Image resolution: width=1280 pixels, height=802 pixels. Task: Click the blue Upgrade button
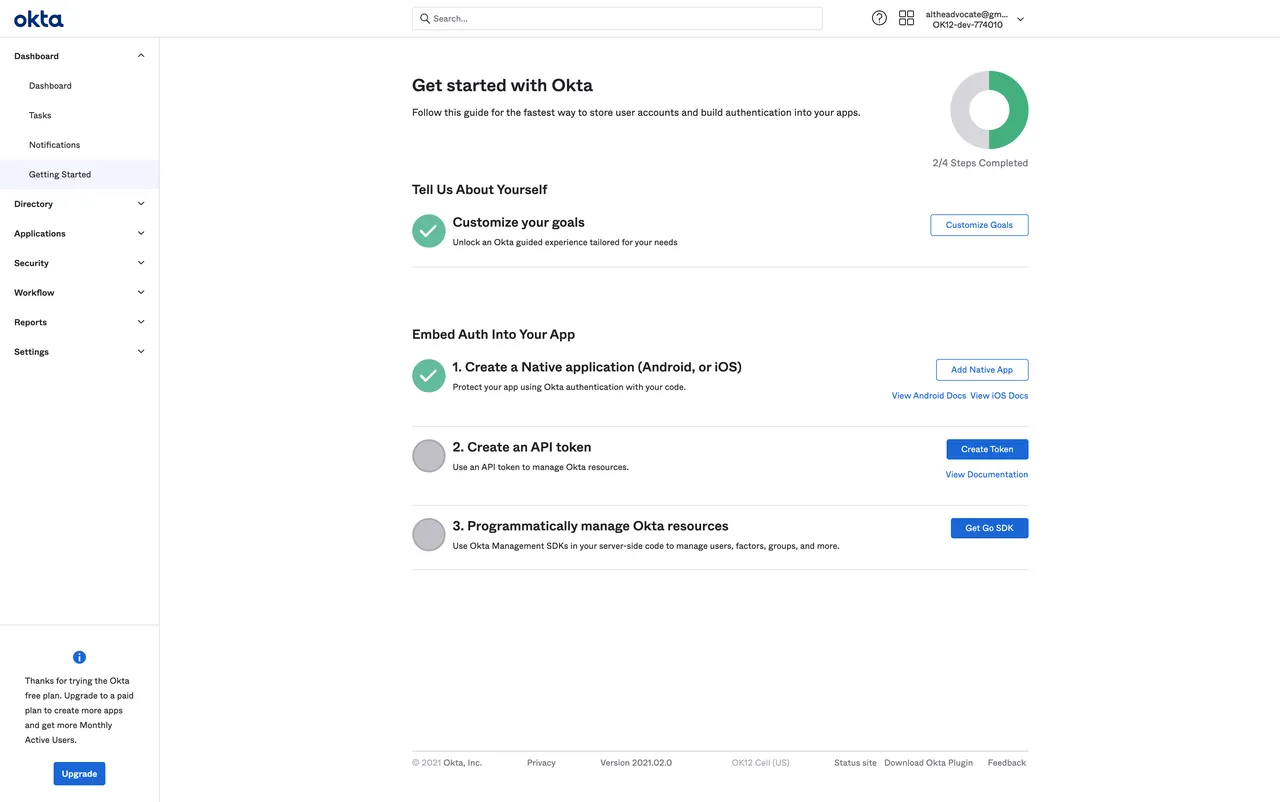pyautogui.click(x=79, y=773)
